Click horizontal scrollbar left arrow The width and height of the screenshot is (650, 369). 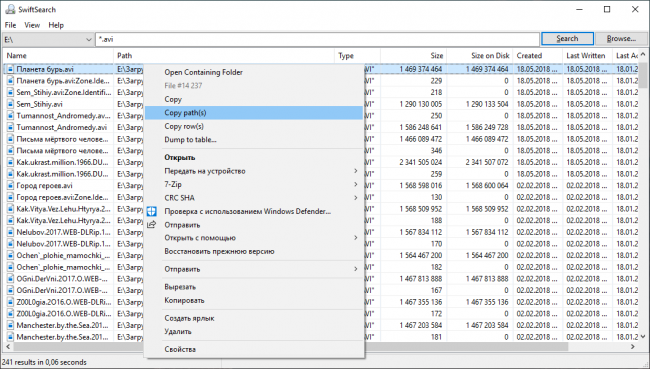[7, 346]
